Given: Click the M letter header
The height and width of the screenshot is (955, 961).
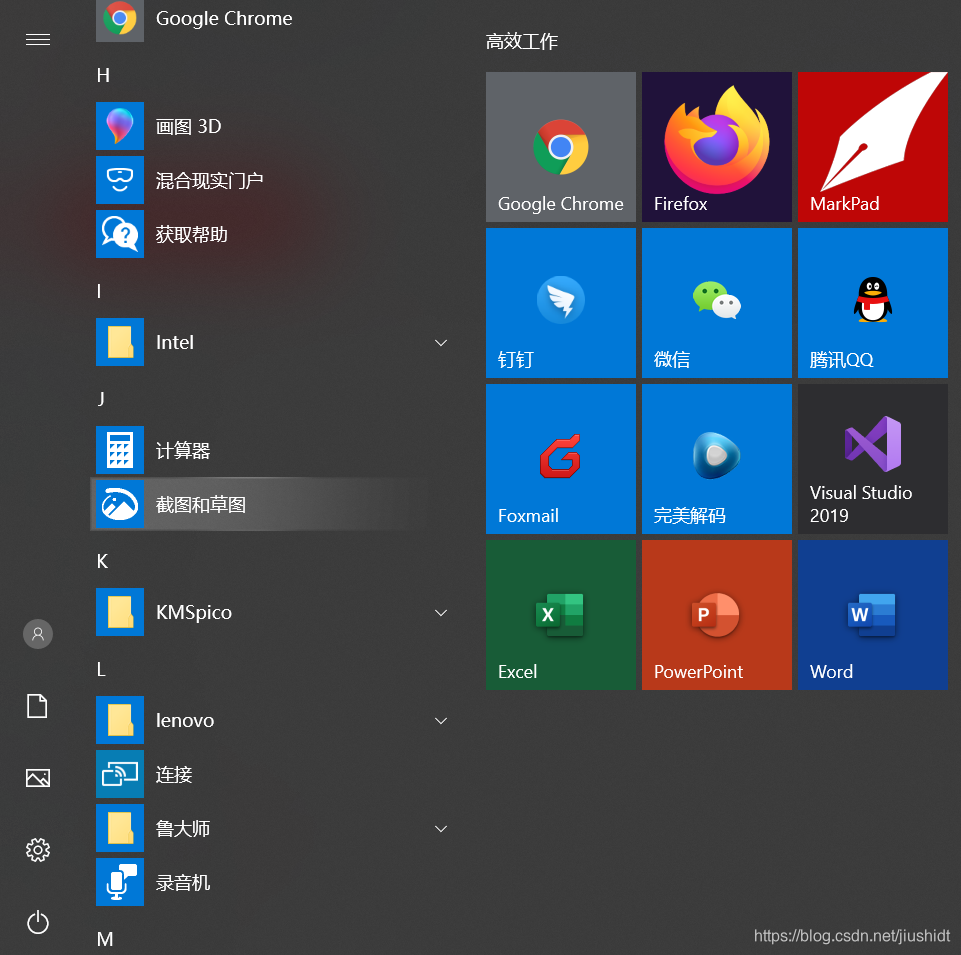Looking at the screenshot, I should coord(105,939).
